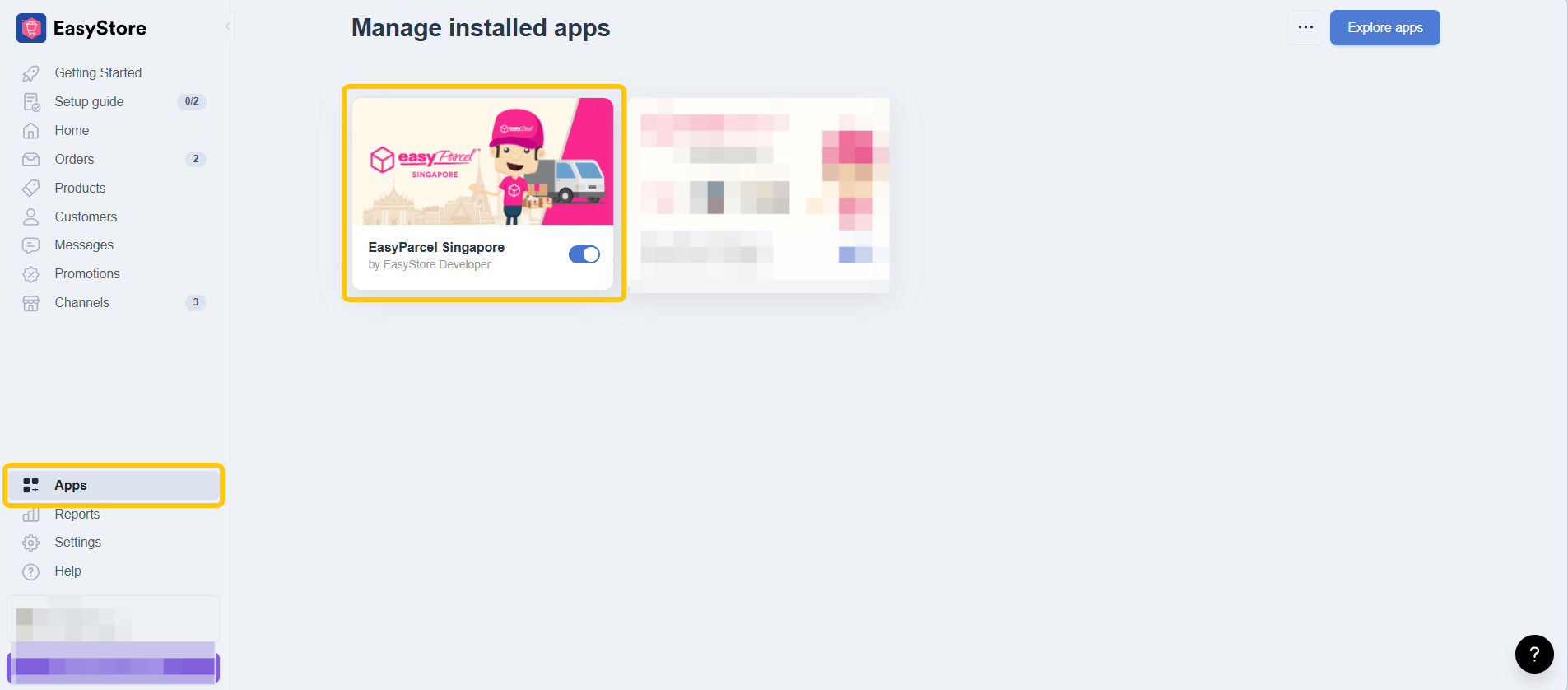Collapse the sidebar with the chevron
This screenshot has height=690, width=1568.
coord(228,26)
